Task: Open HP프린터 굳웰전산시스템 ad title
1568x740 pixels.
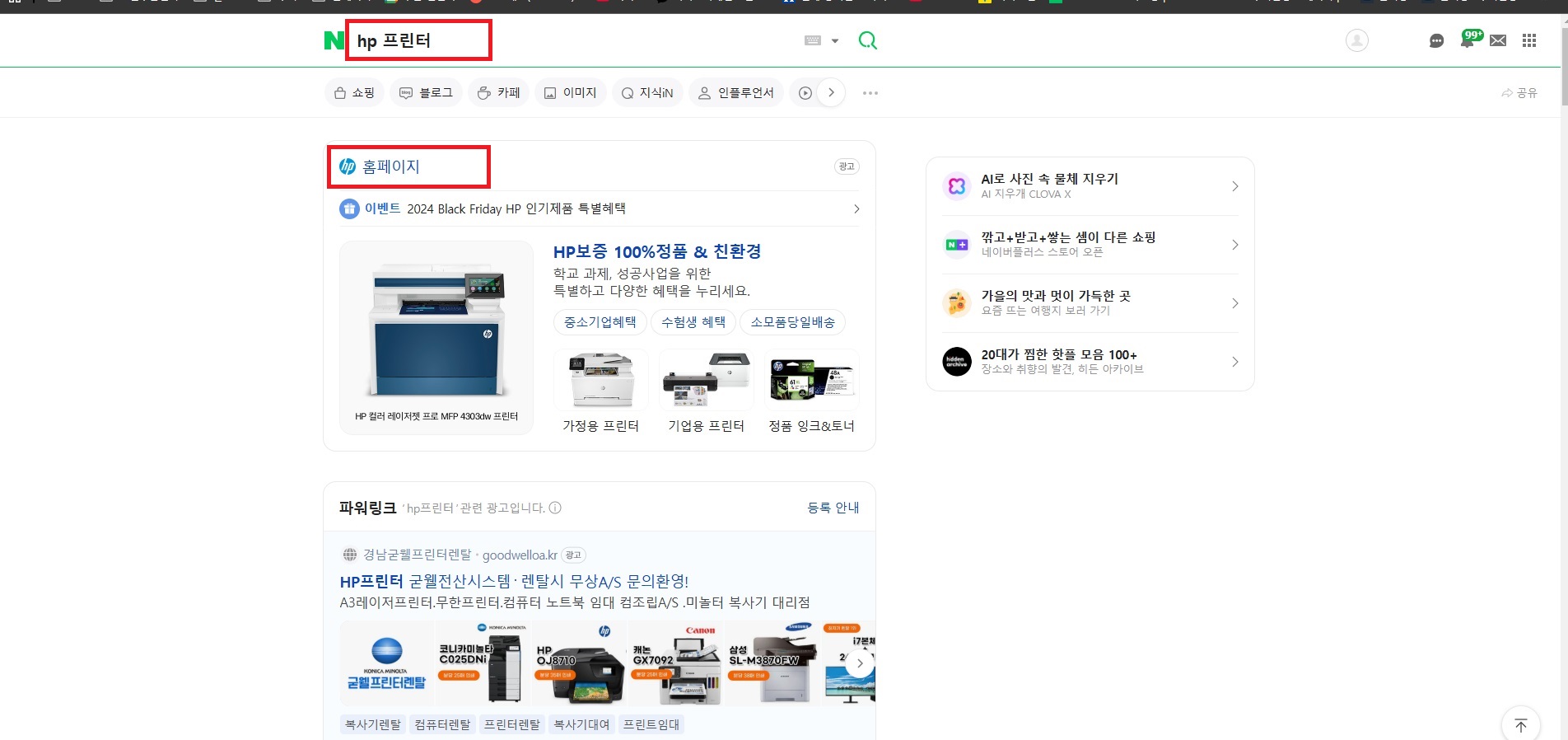Action: 514,581
